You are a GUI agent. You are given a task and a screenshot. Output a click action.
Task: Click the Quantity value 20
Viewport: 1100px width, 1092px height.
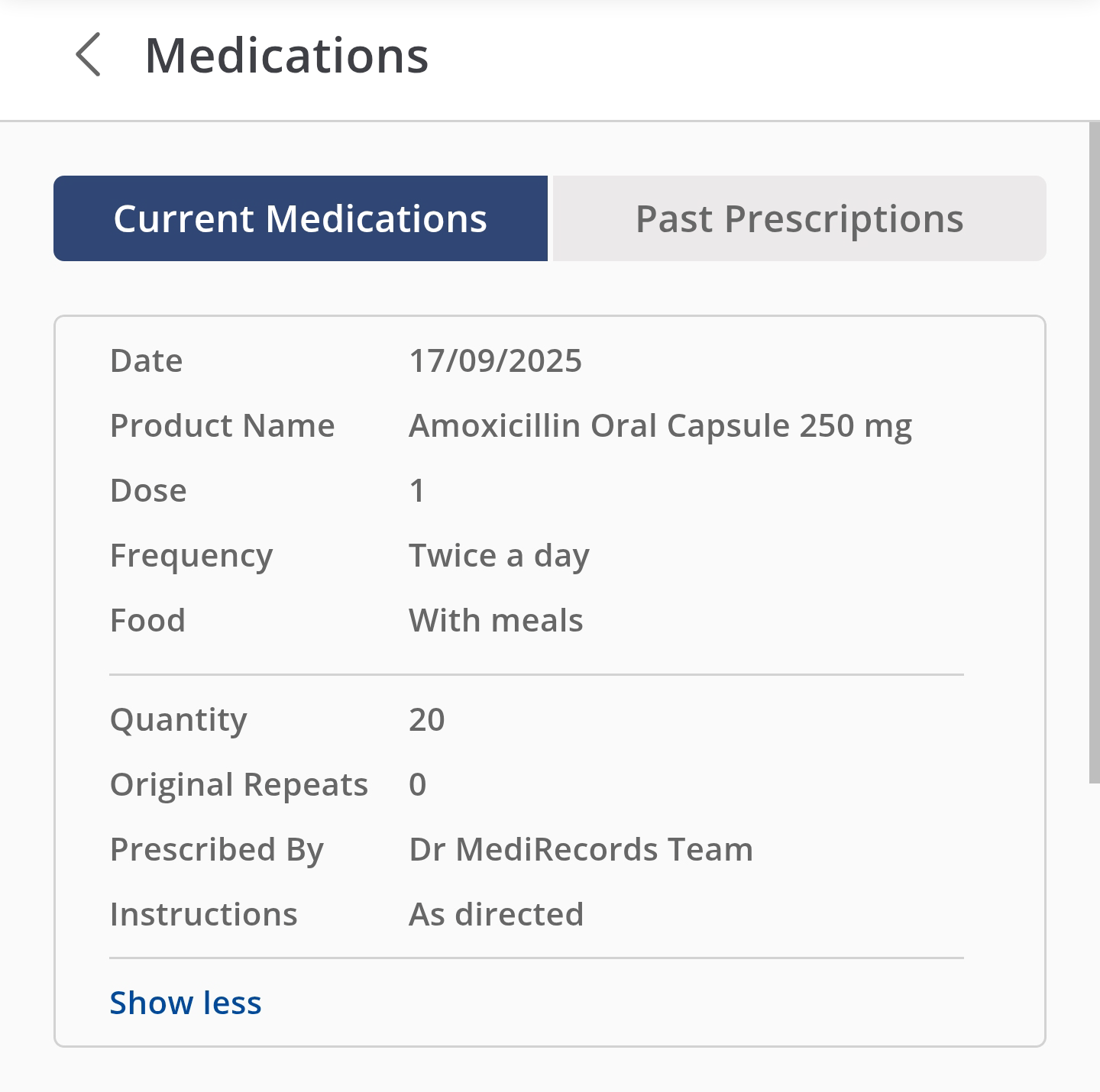(426, 719)
